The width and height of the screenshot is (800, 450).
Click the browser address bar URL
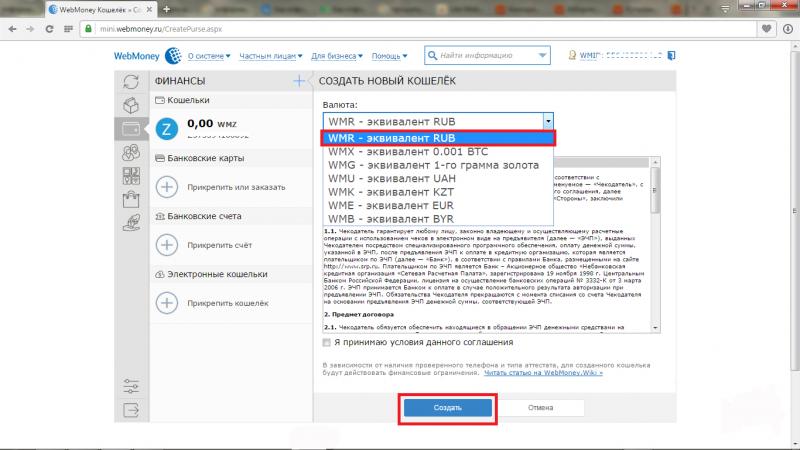point(161,29)
